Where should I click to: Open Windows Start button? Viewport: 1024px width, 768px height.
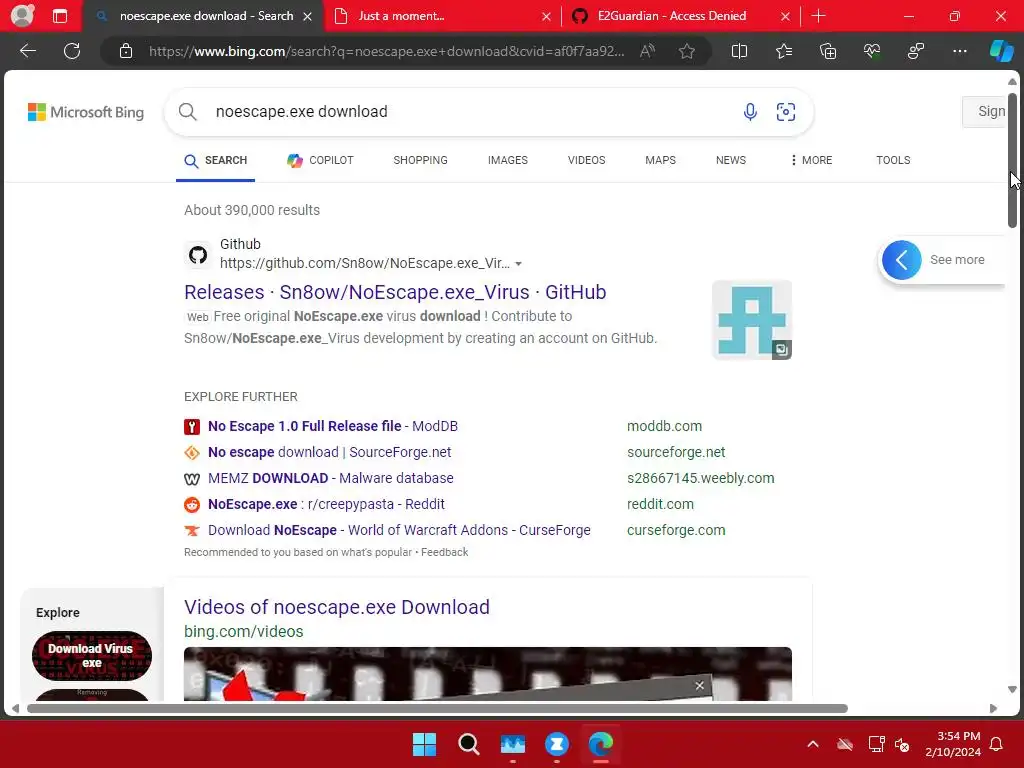click(x=424, y=744)
